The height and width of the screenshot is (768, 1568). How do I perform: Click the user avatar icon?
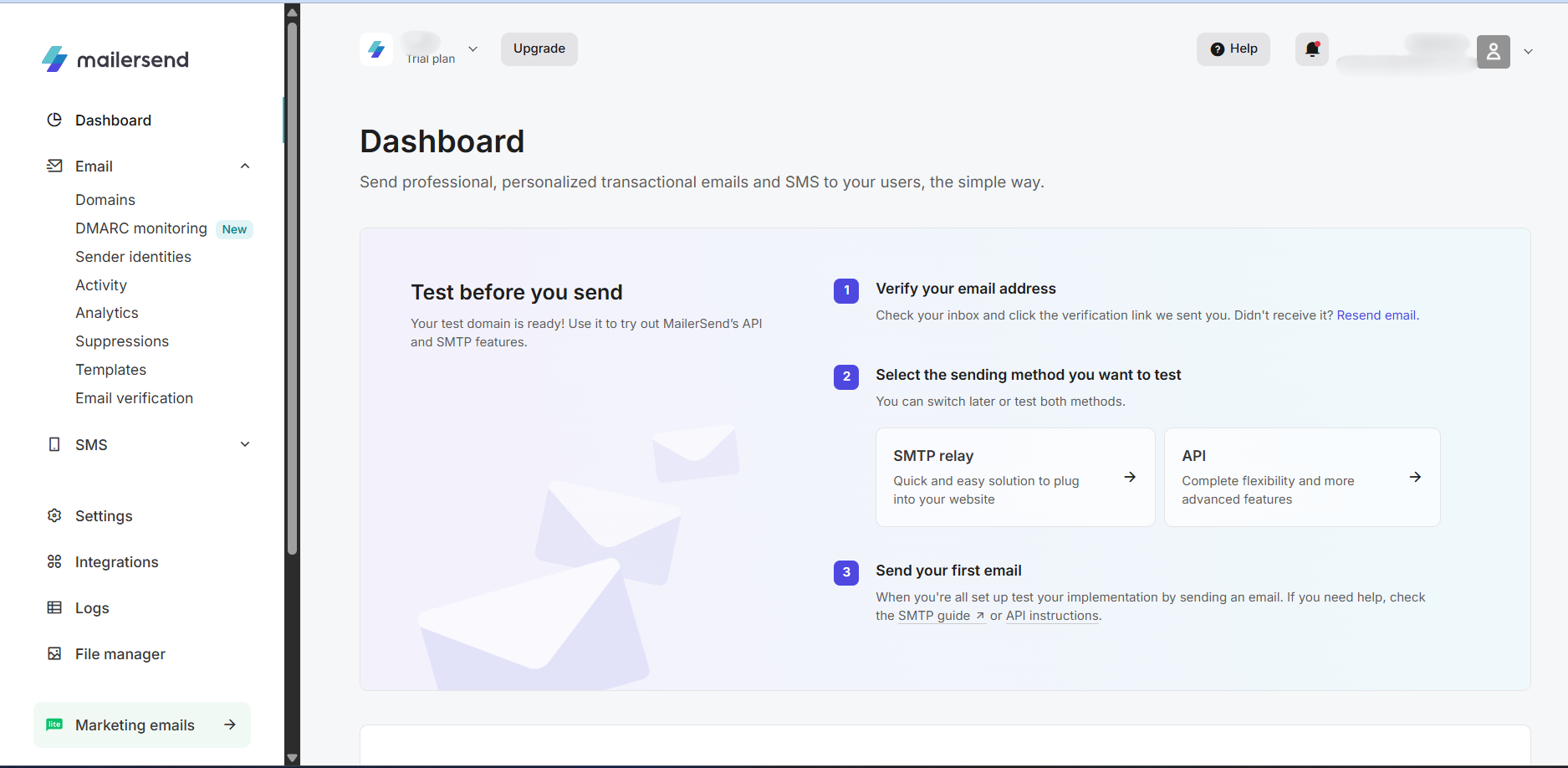point(1494,52)
